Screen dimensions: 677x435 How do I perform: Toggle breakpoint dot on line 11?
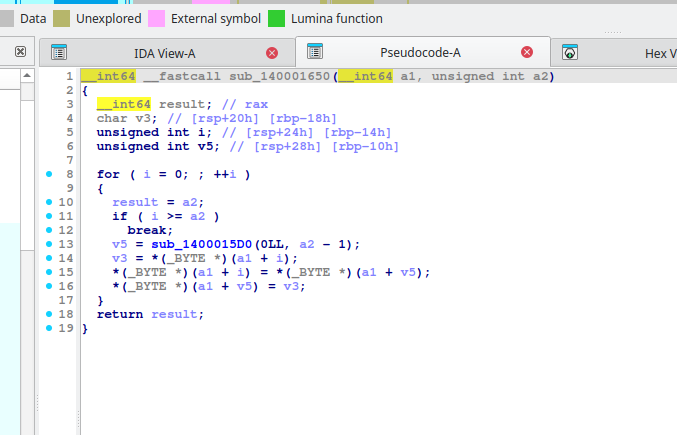pos(49,216)
